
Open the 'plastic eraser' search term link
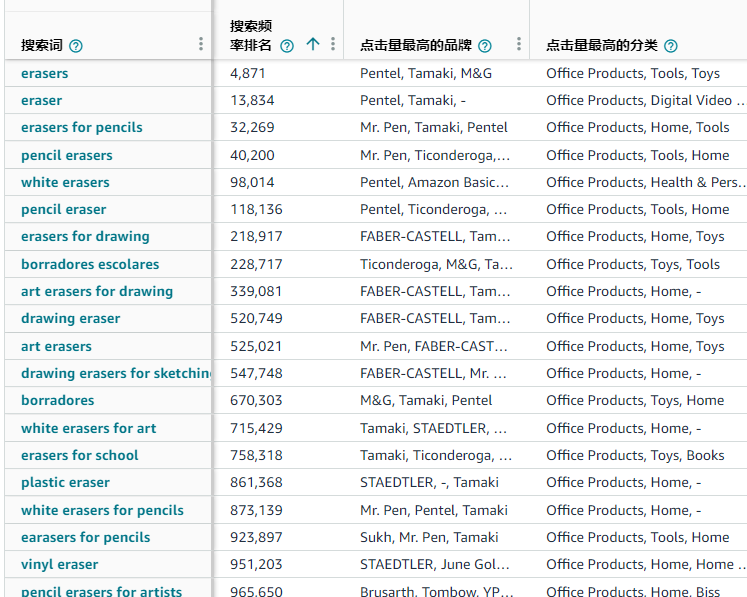tap(65, 483)
